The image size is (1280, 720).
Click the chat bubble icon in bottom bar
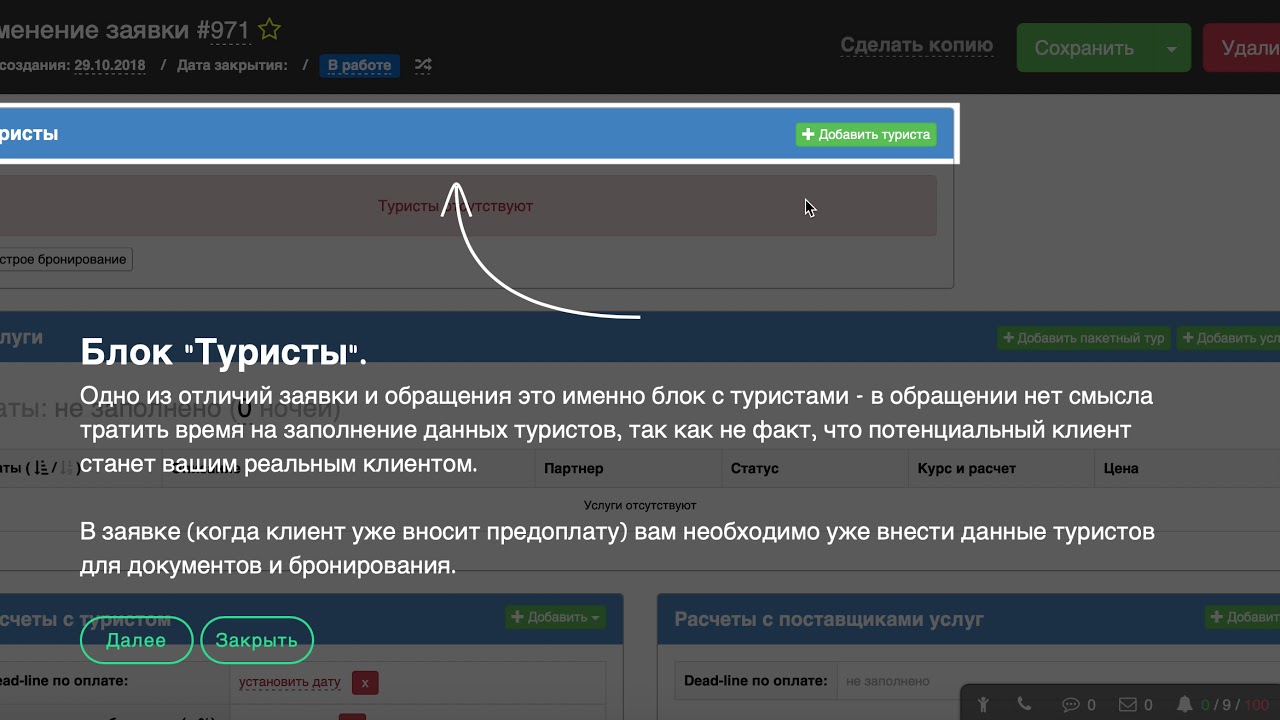(1070, 704)
